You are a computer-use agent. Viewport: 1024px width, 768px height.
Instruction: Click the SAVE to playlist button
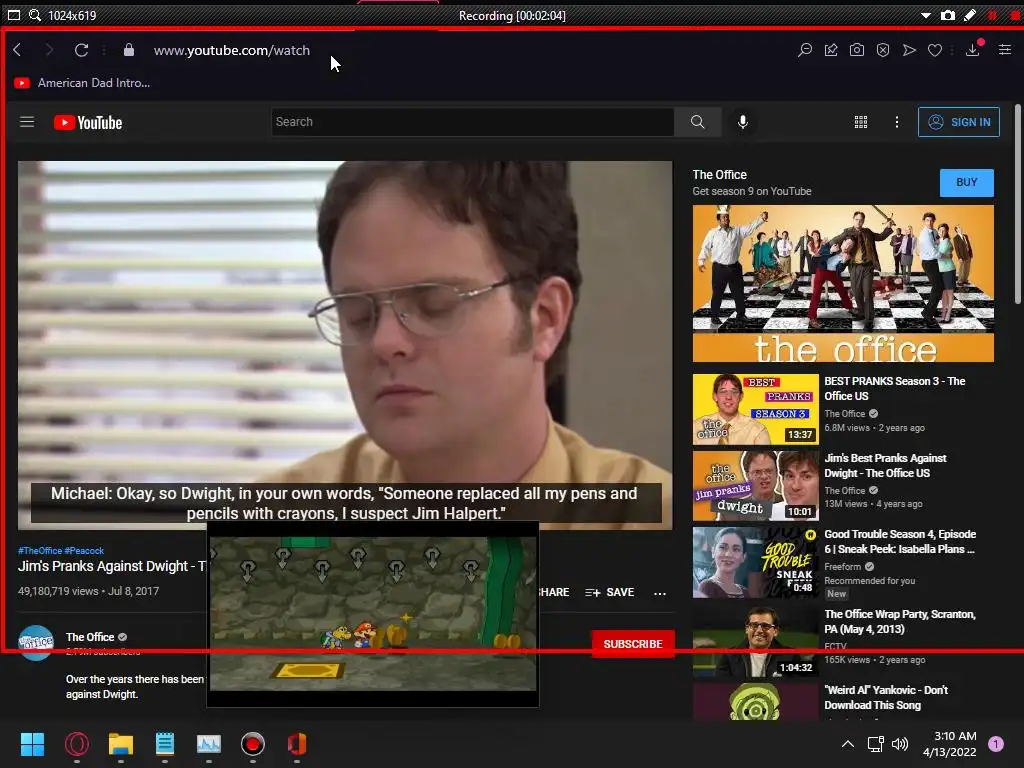point(610,592)
